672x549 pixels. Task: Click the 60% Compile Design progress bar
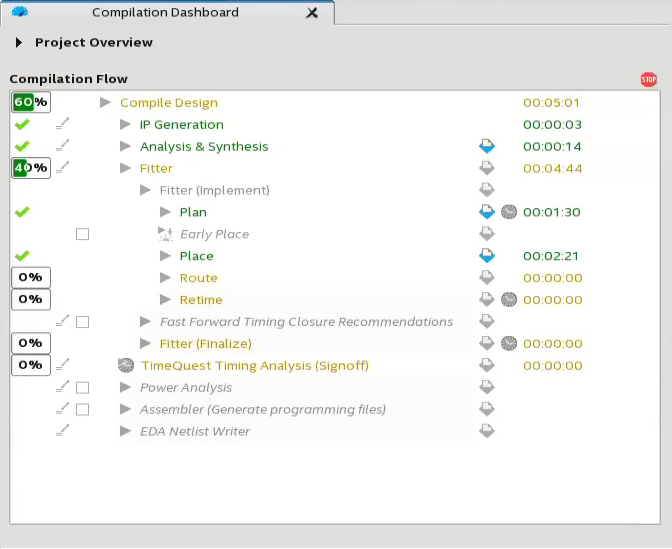click(30, 102)
